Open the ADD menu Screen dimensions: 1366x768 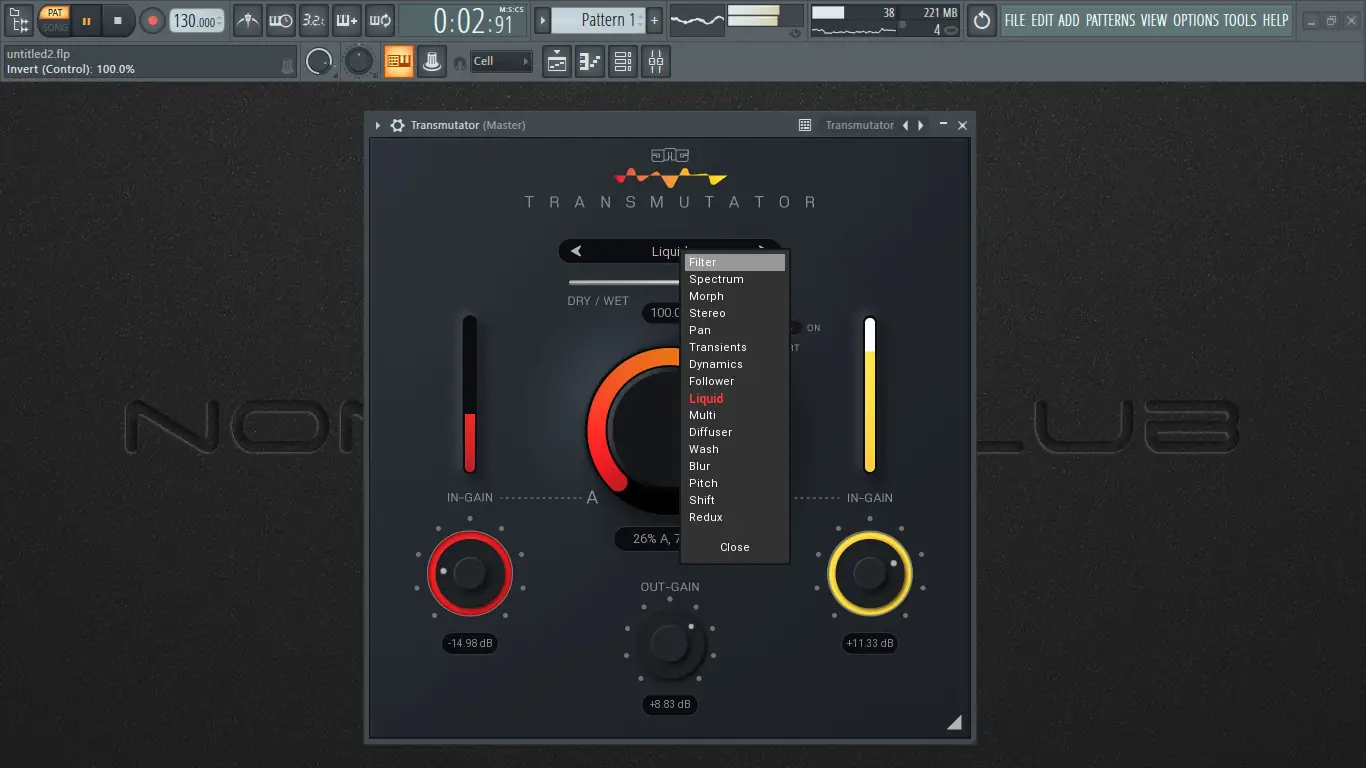coord(1069,20)
